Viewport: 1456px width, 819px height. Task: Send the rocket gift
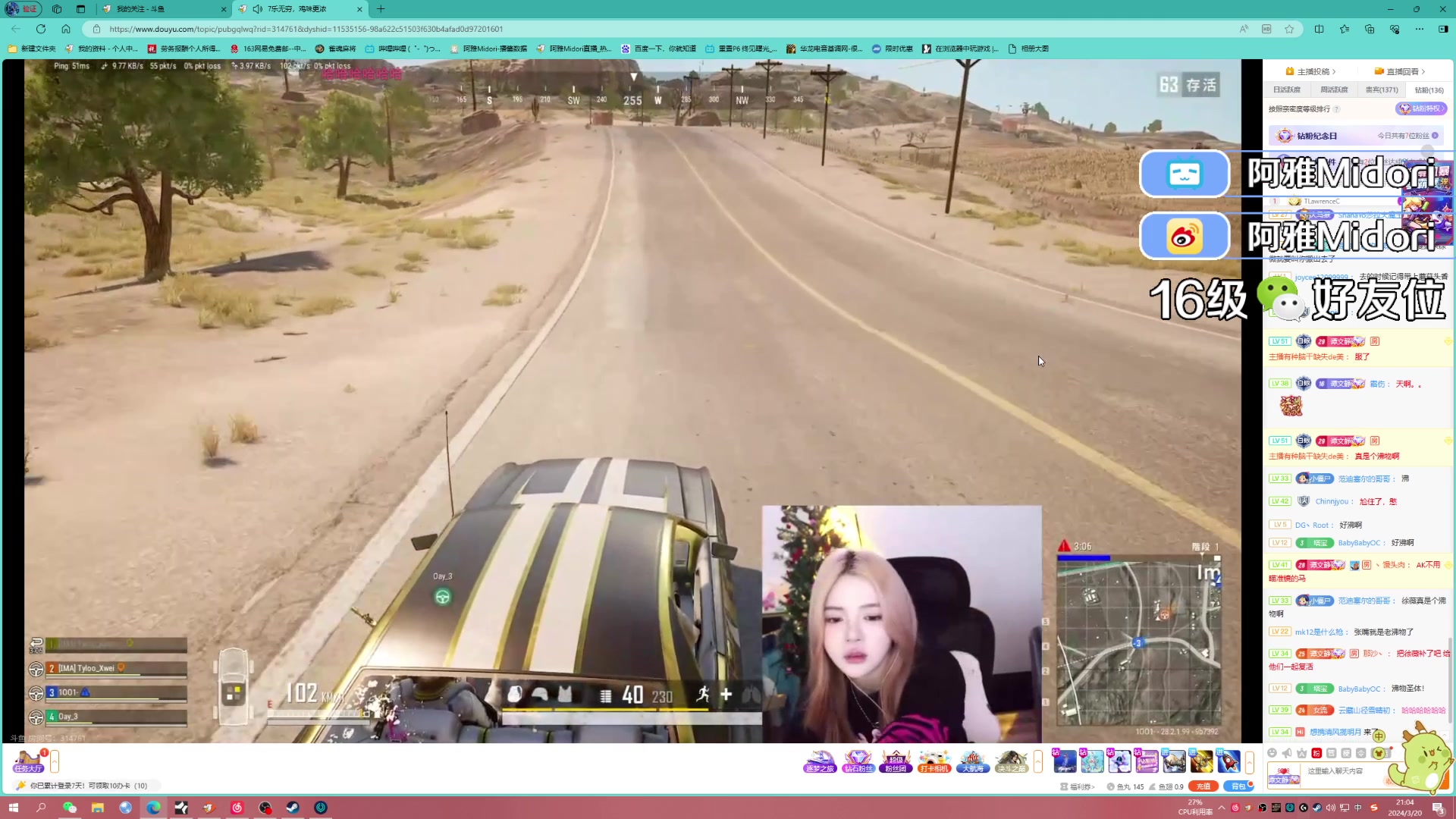[1228, 761]
